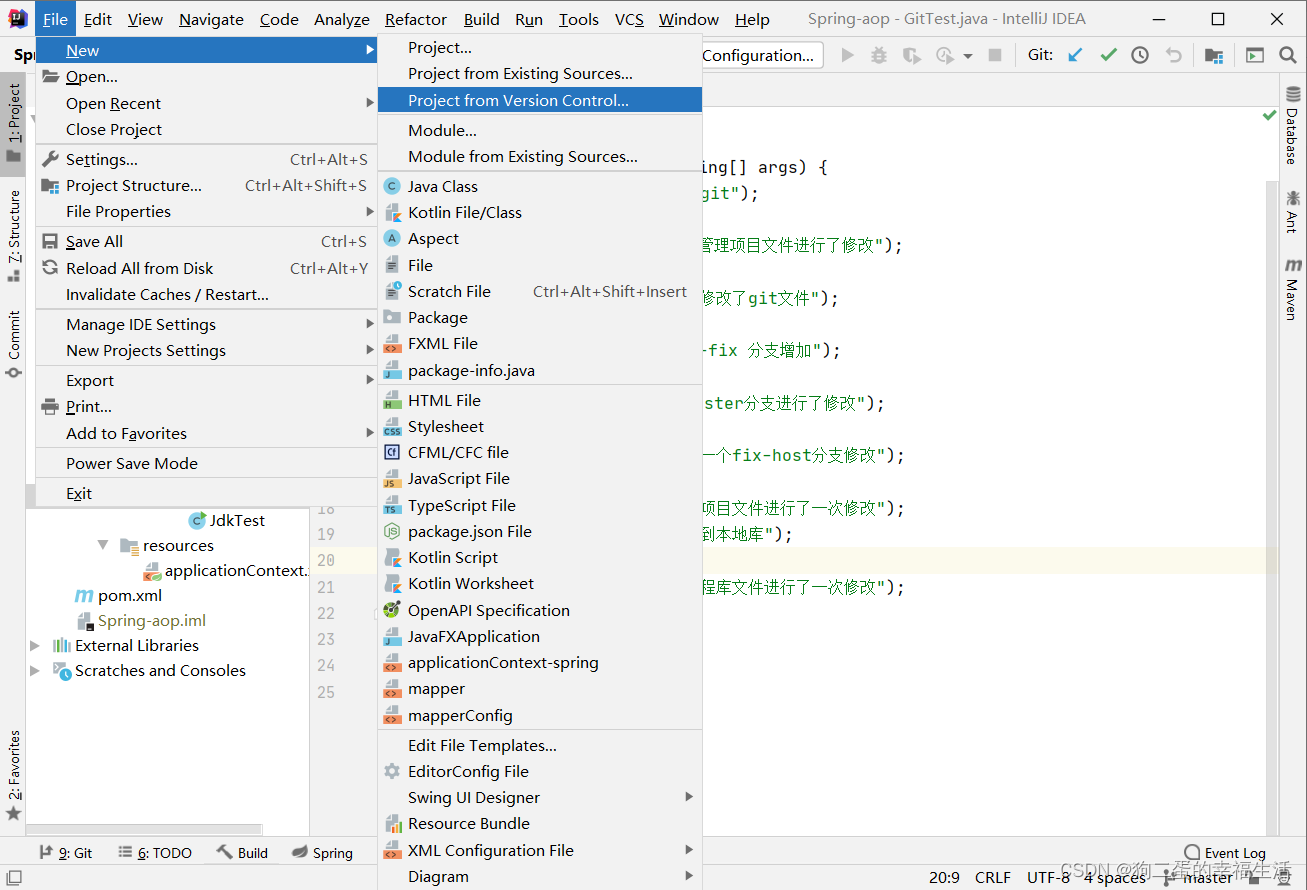Open Search Everywhere magnifier icon

tap(1288, 55)
